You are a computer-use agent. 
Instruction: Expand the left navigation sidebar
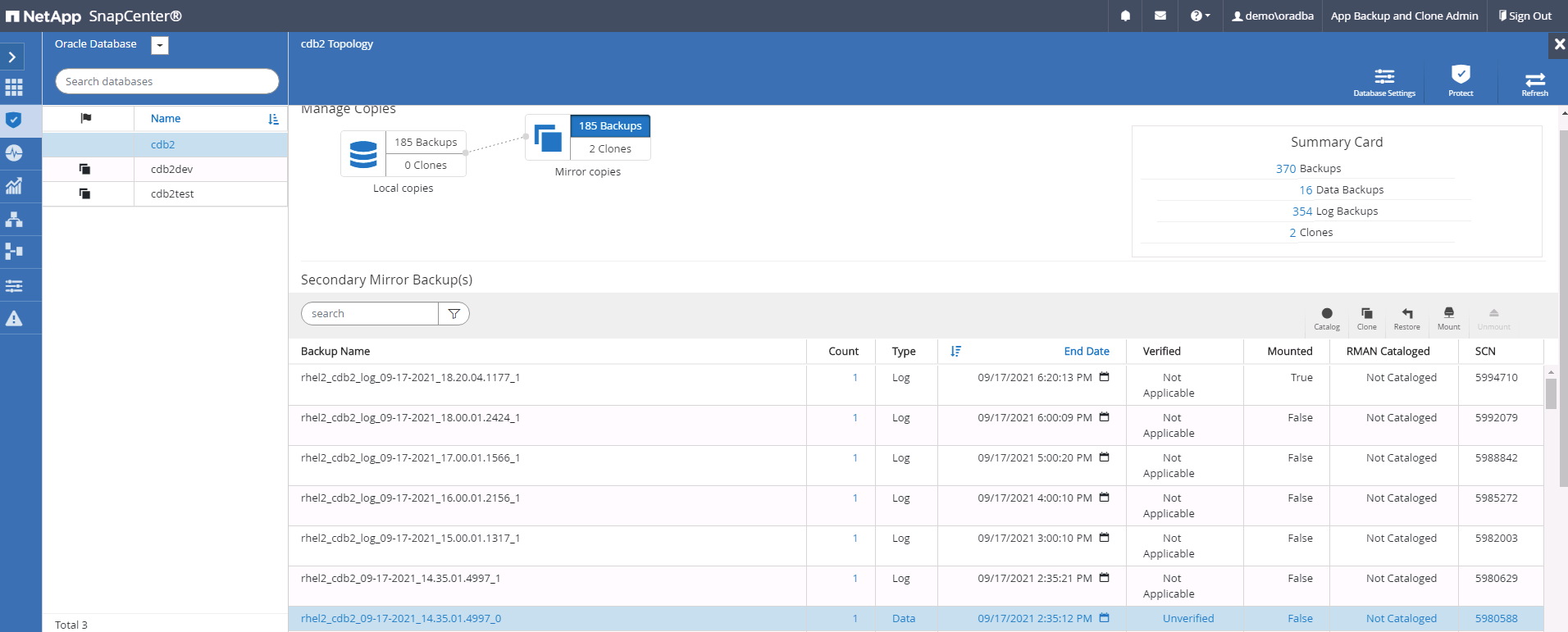(12, 57)
